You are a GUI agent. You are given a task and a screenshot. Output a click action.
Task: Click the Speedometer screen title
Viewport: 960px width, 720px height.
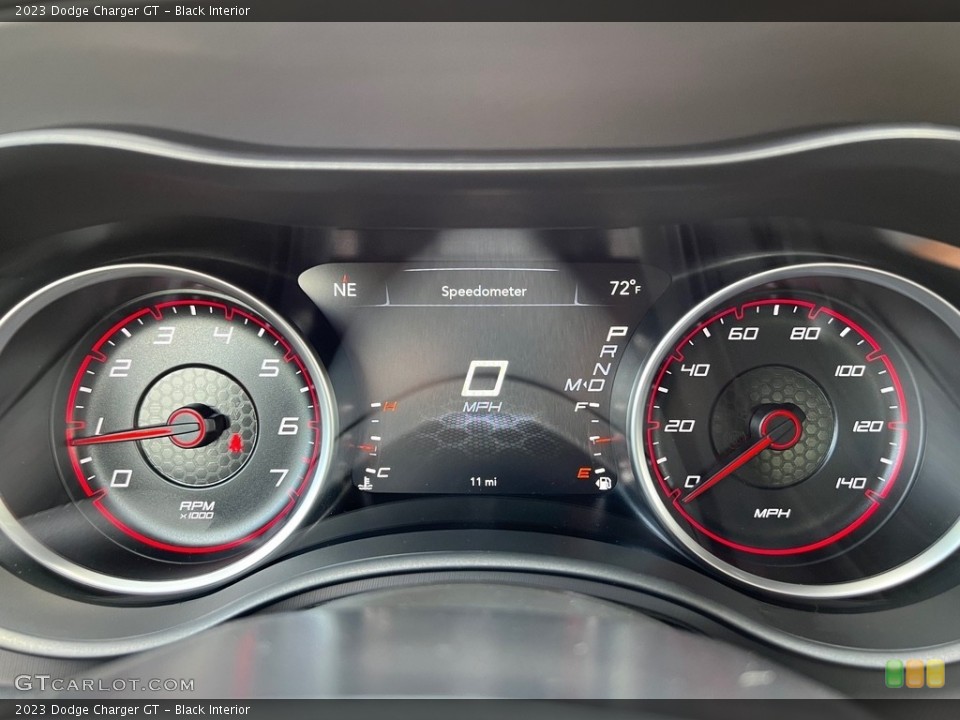(484, 291)
